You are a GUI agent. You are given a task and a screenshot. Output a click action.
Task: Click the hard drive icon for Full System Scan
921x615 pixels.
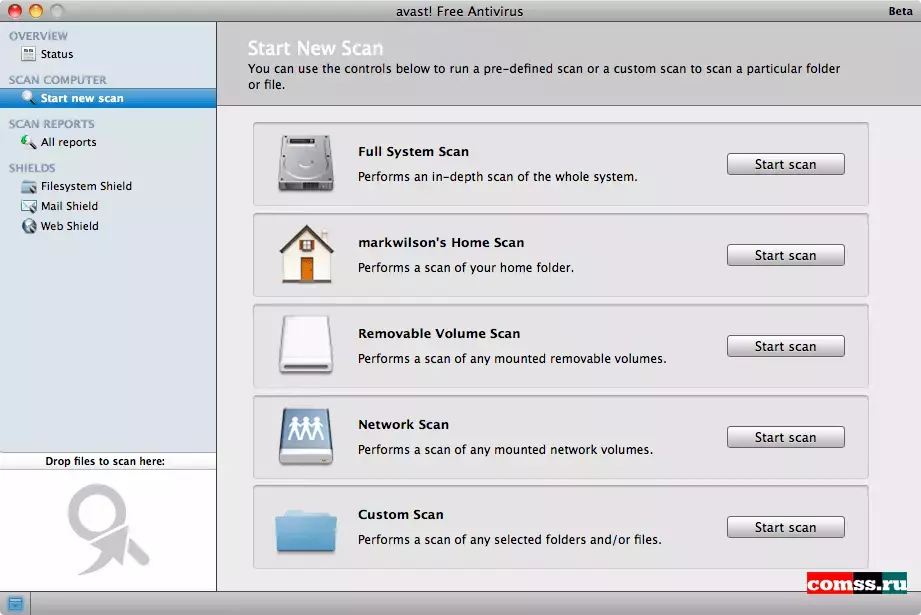point(306,163)
